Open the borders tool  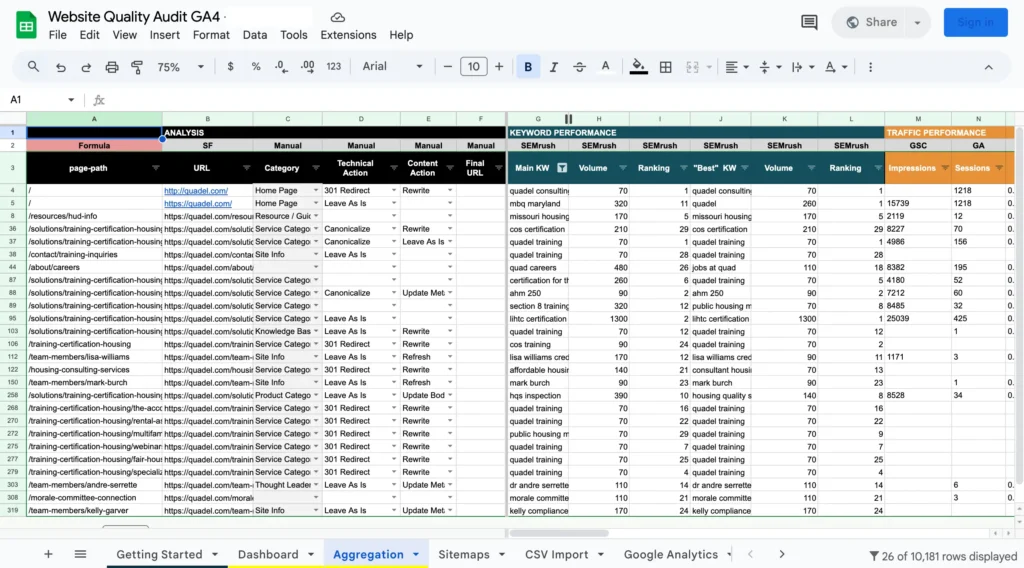pos(666,67)
